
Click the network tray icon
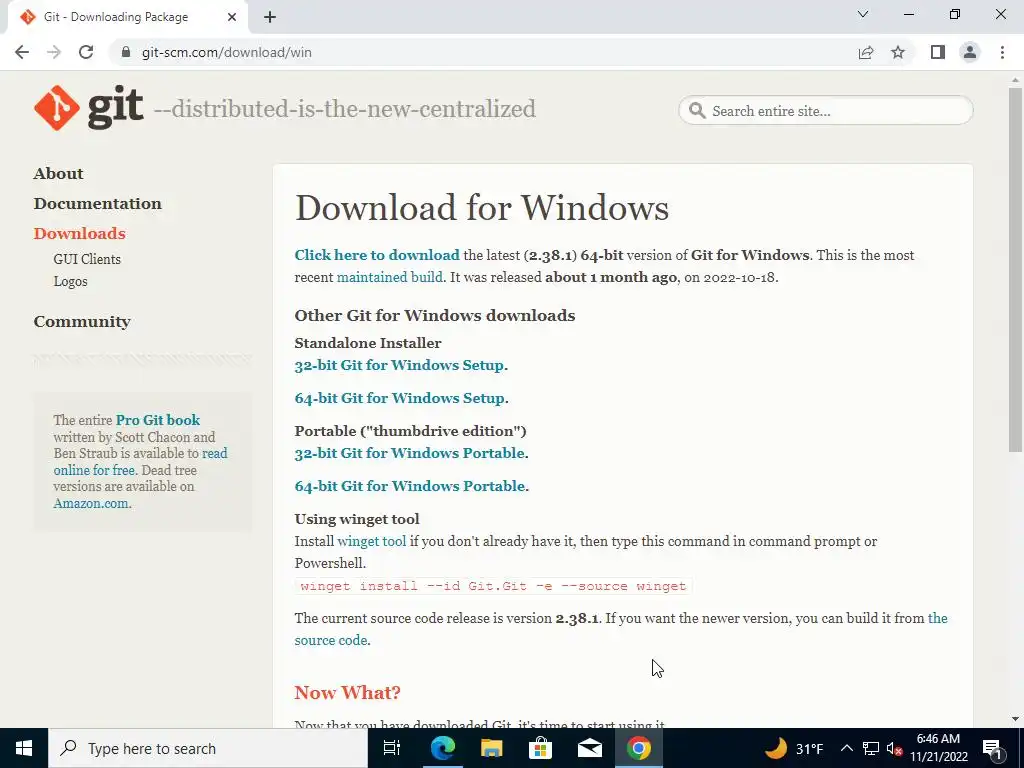click(871, 748)
